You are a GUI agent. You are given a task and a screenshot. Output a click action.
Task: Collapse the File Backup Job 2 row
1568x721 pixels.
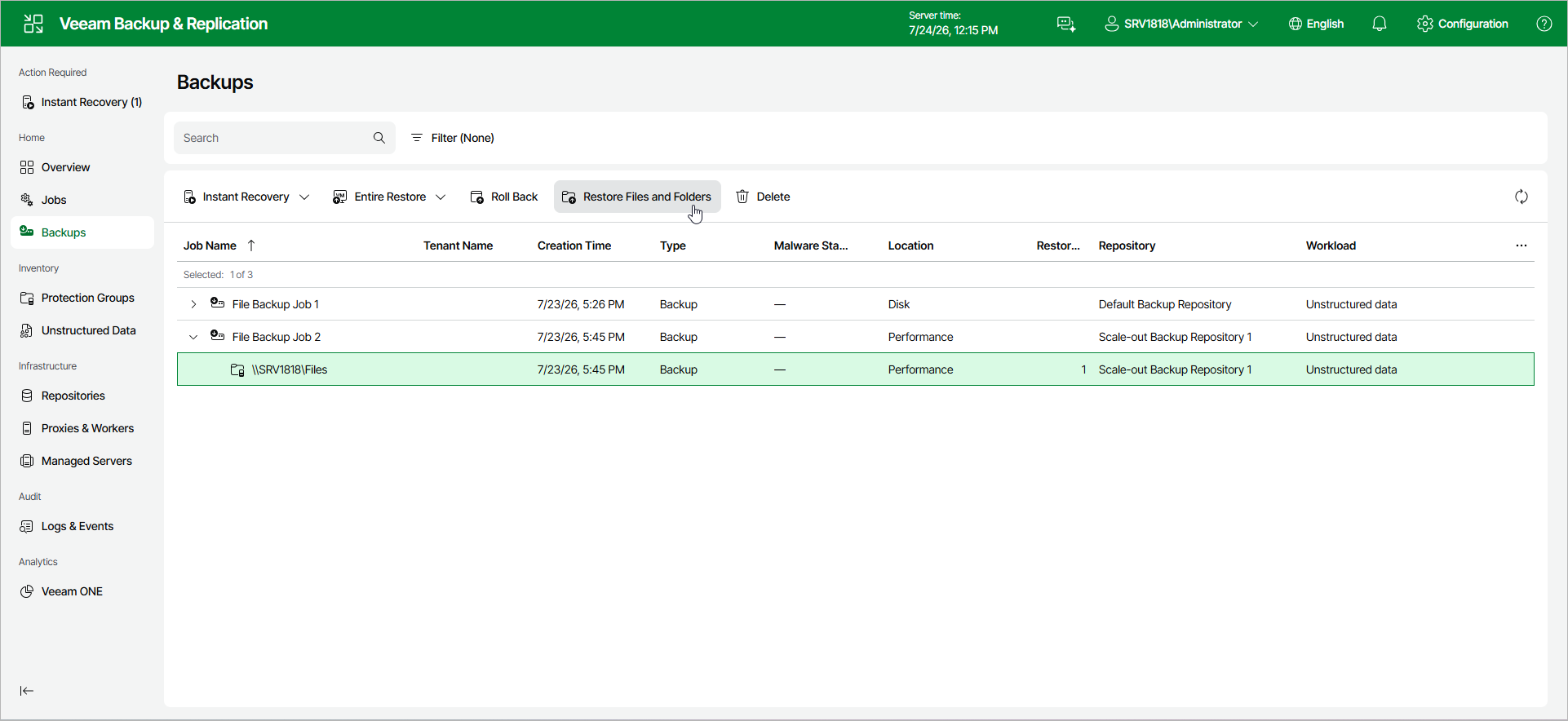click(193, 337)
